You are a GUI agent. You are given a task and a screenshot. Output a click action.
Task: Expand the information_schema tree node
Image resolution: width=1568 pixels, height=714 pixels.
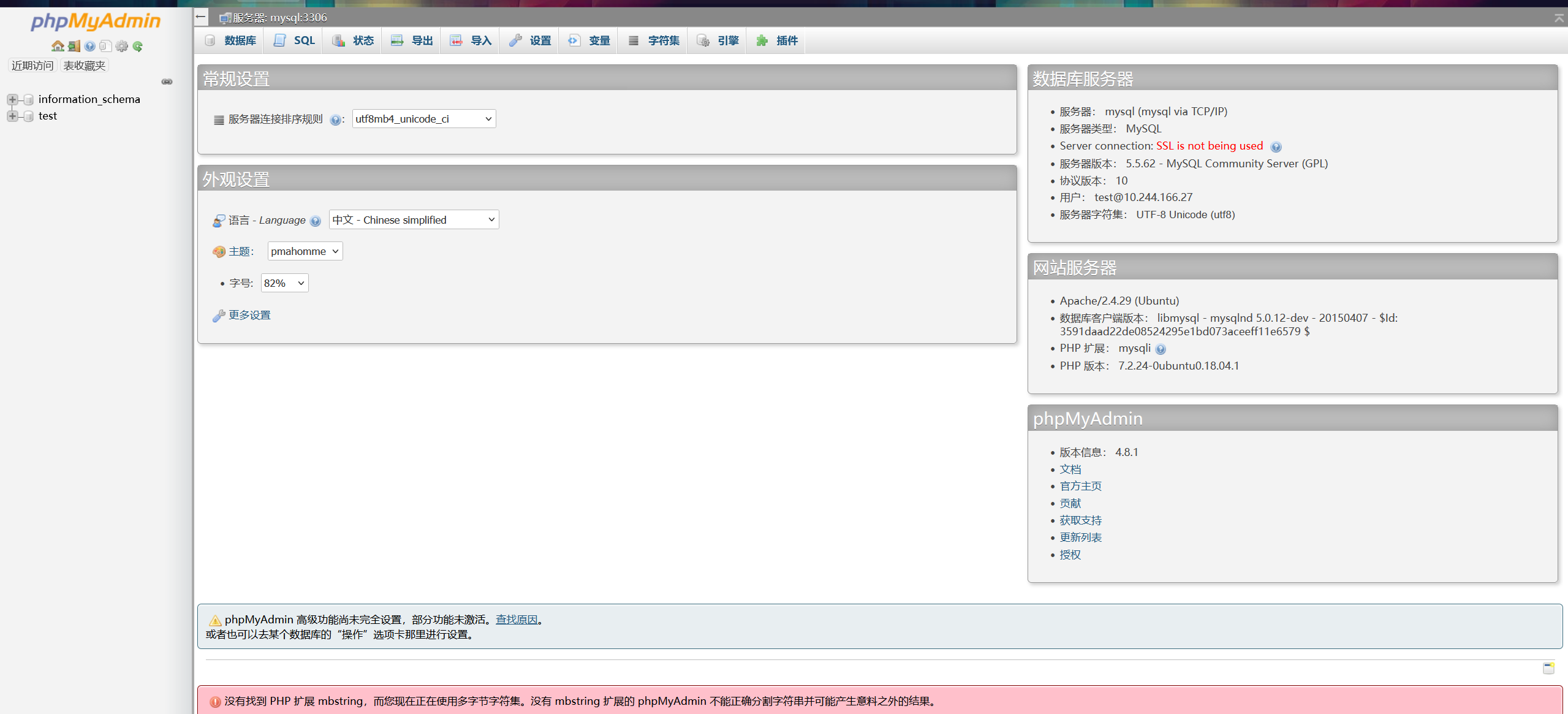[12, 99]
